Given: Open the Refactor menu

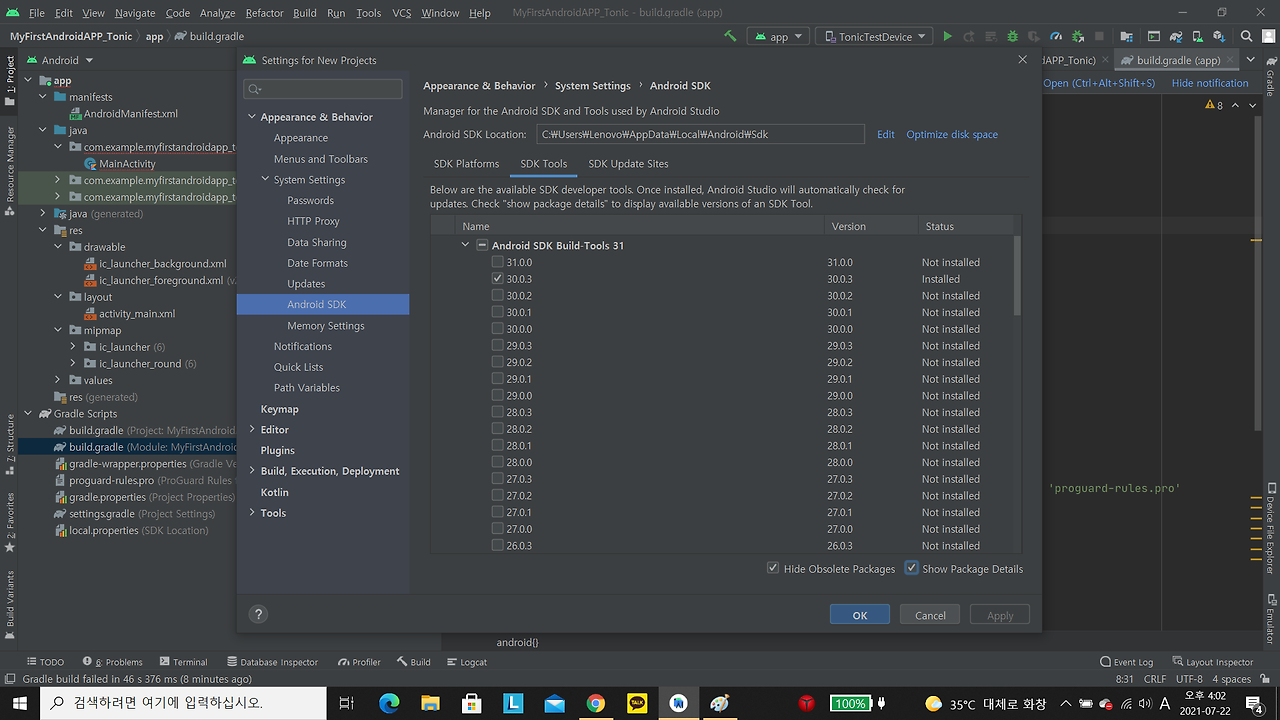Looking at the screenshot, I should coord(264,13).
